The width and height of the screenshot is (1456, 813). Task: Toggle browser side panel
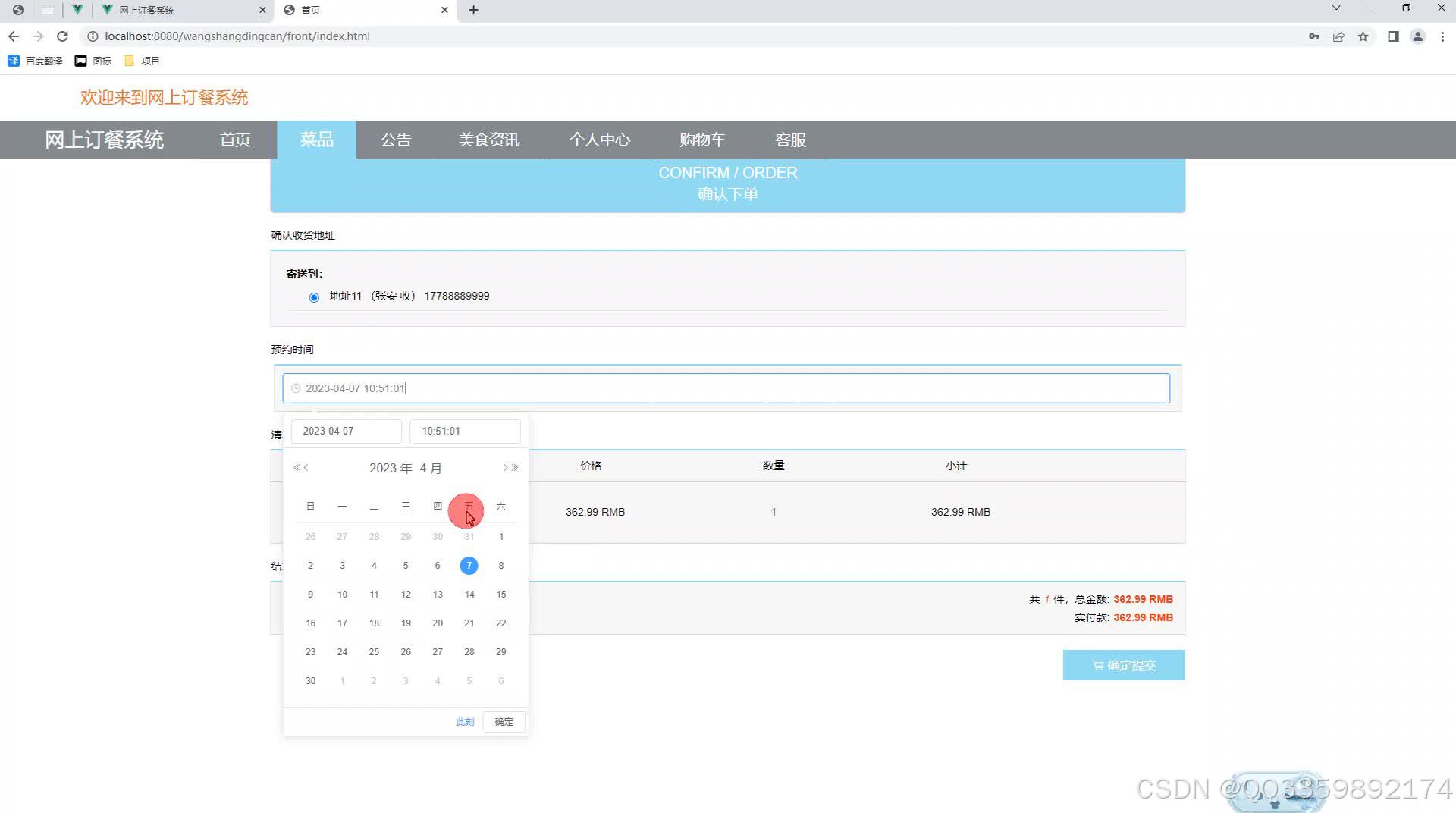click(1393, 36)
